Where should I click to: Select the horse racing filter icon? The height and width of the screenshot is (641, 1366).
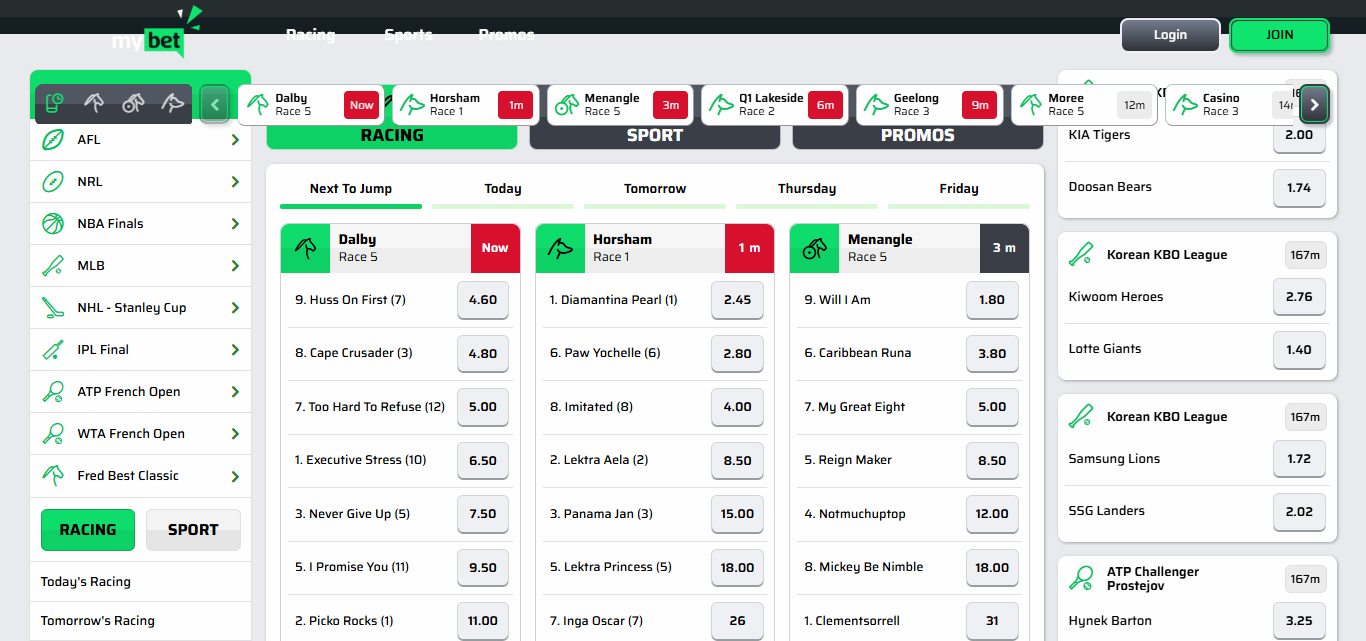[94, 102]
